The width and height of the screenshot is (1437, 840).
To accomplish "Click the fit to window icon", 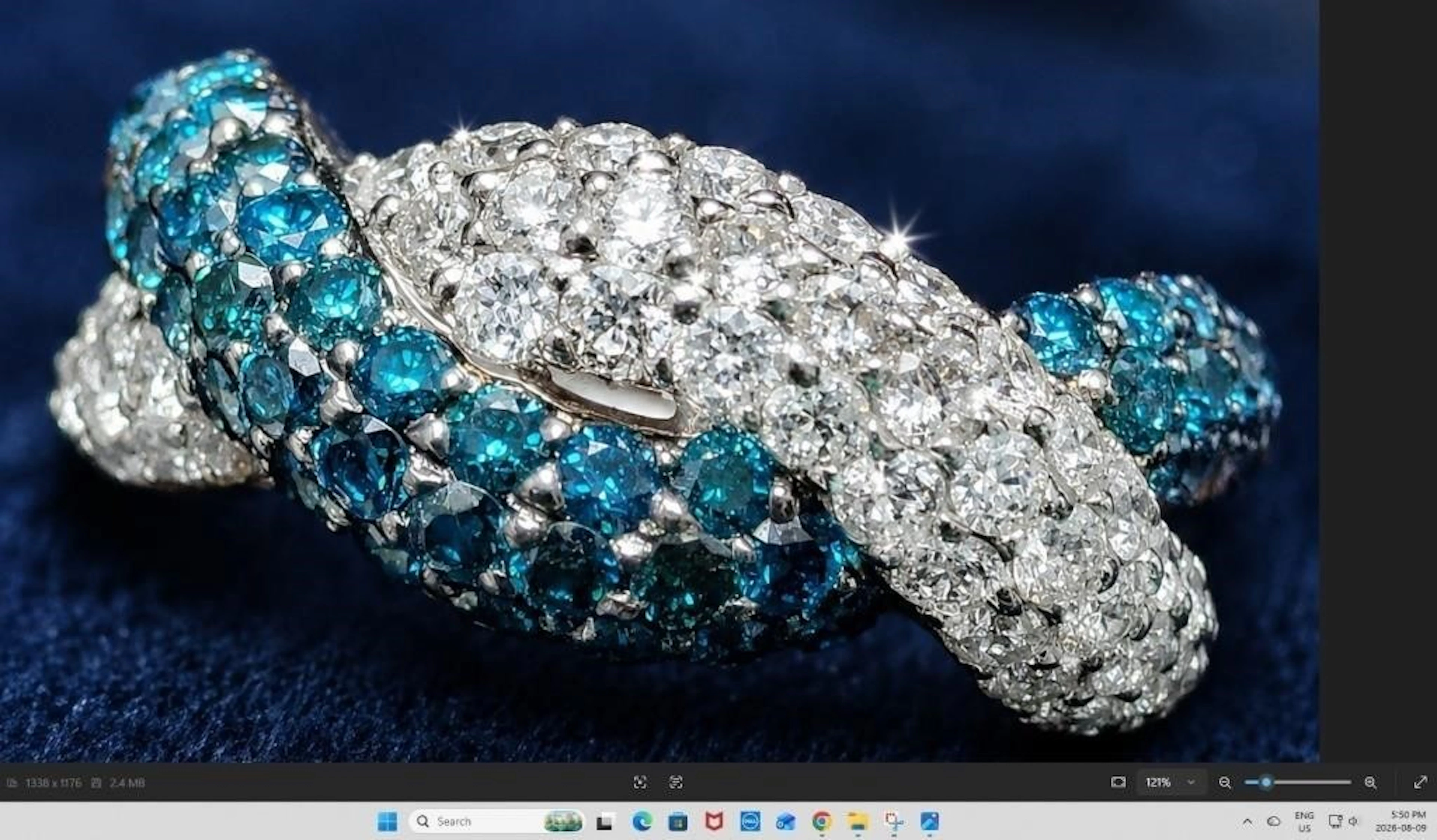I will (1118, 782).
